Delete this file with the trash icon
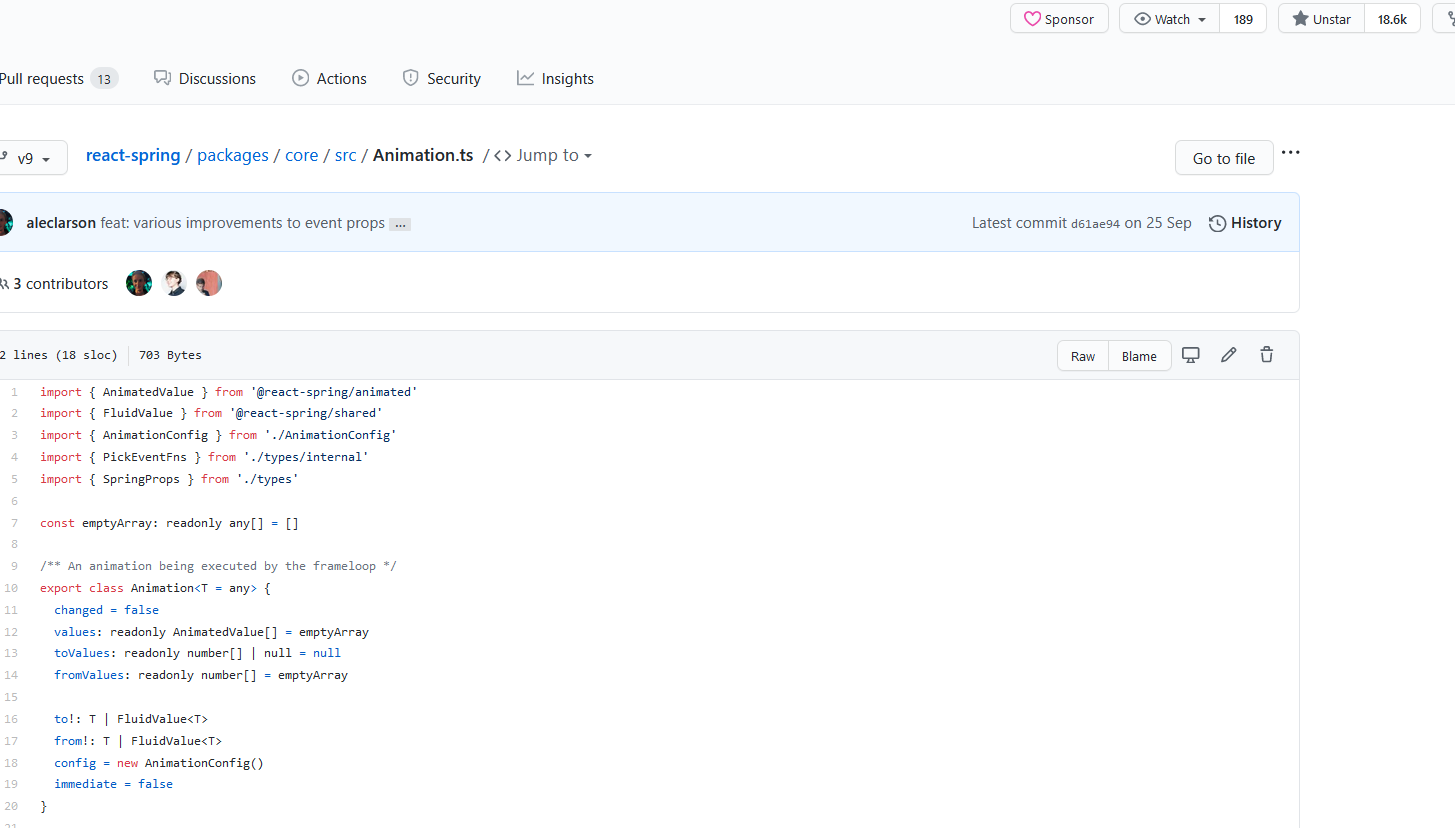 point(1266,355)
